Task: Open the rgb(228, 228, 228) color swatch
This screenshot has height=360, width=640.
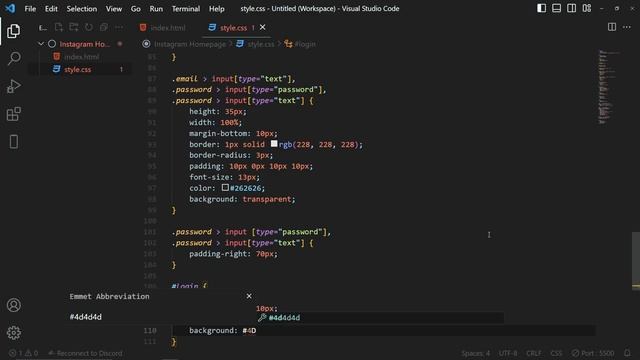Action: [274, 144]
